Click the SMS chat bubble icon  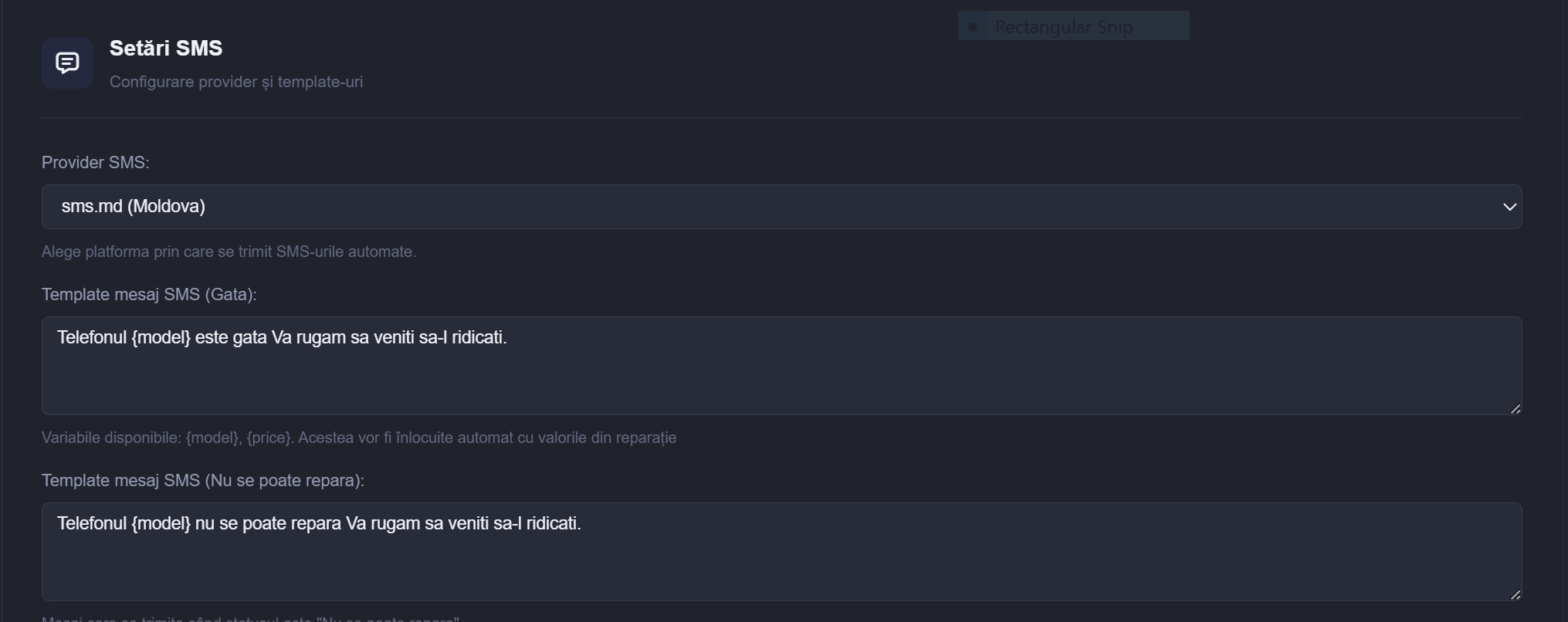[x=67, y=63]
